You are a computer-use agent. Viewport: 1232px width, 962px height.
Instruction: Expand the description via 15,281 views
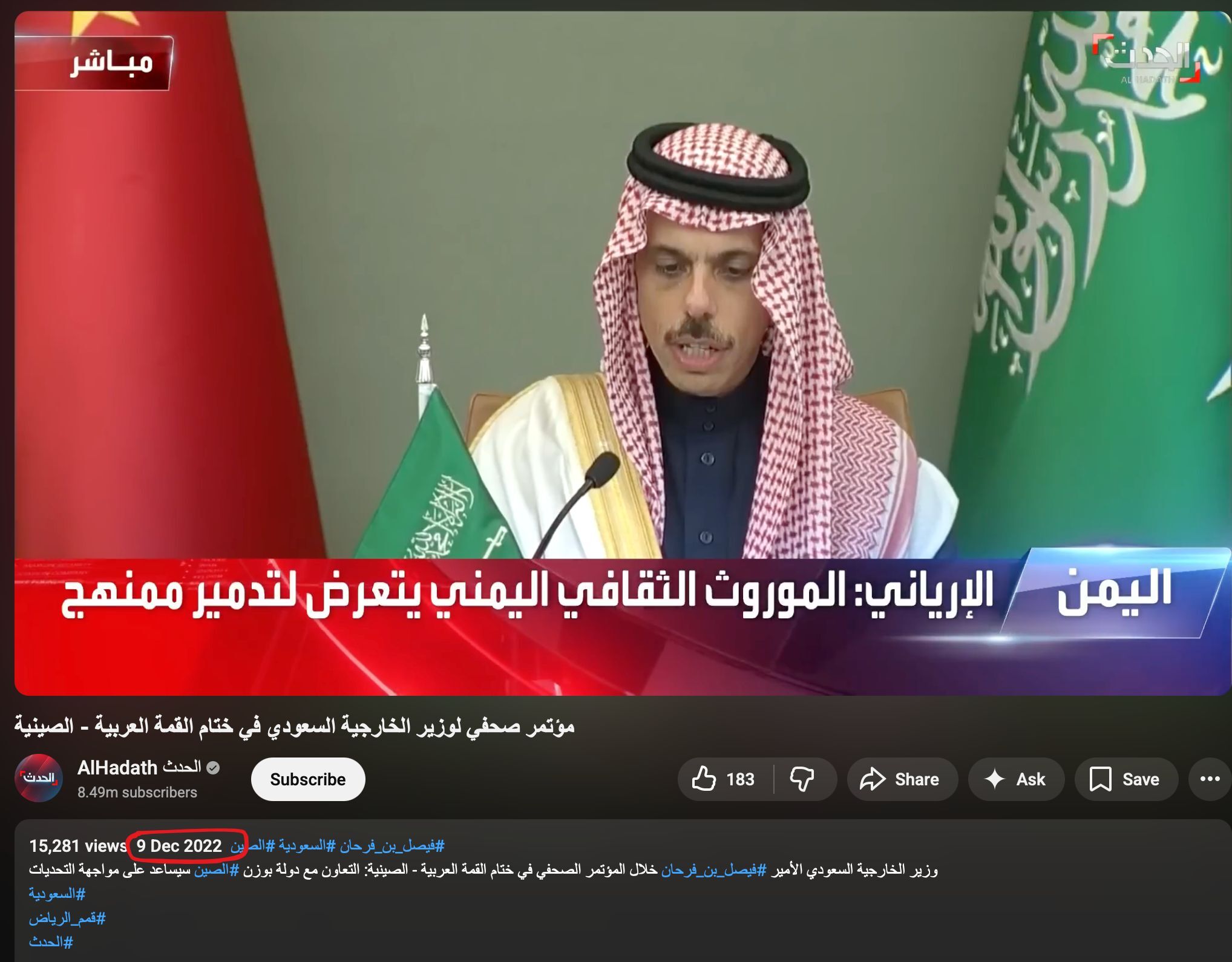tap(78, 846)
